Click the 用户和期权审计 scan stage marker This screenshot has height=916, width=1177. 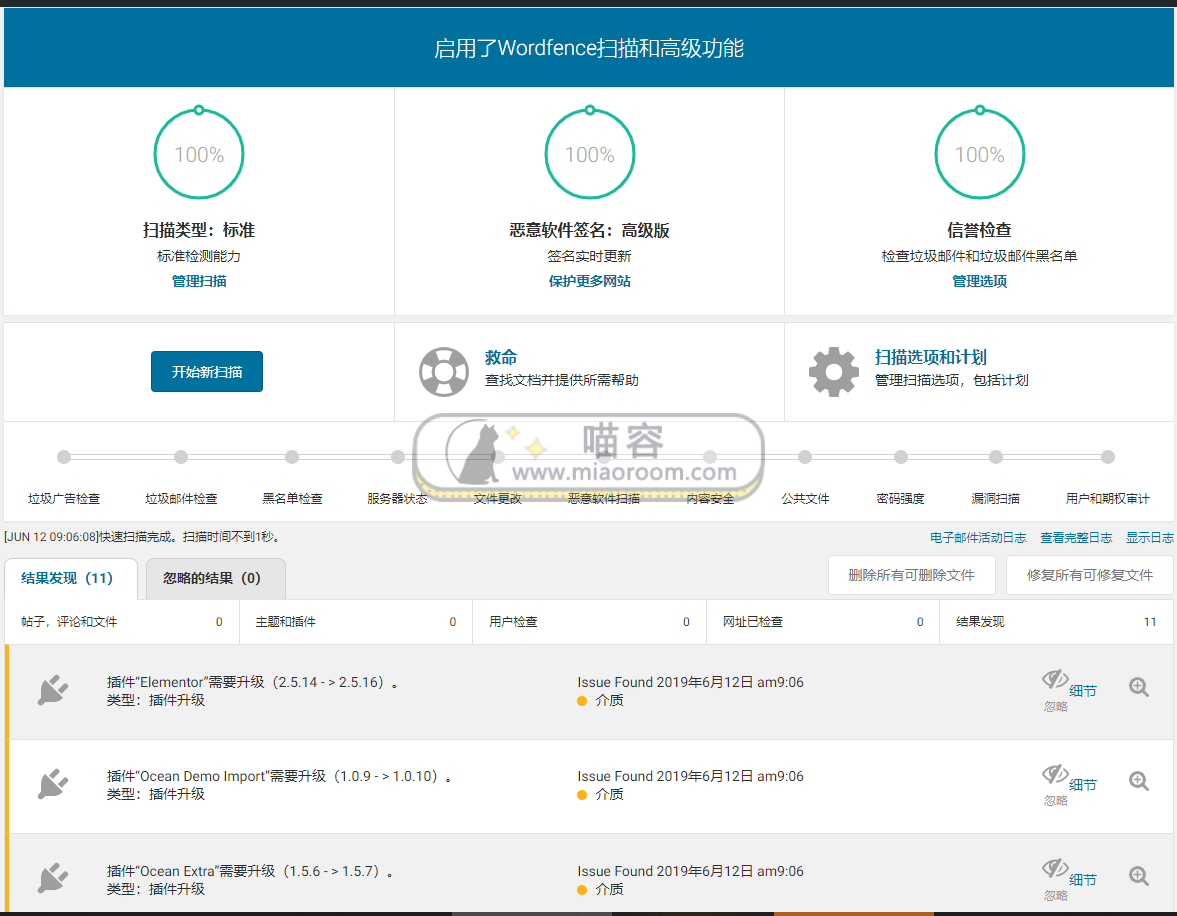[1108, 456]
